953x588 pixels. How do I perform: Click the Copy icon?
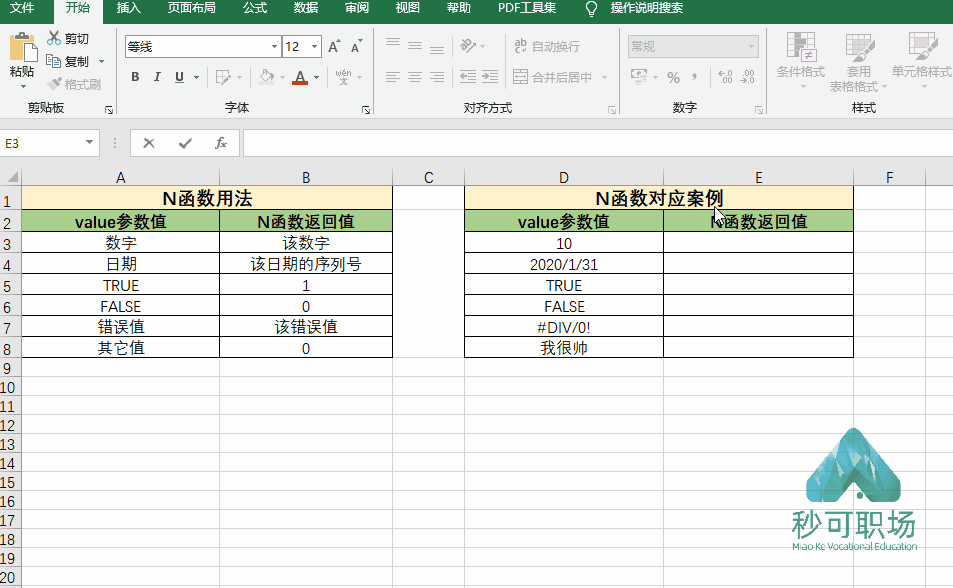click(54, 61)
